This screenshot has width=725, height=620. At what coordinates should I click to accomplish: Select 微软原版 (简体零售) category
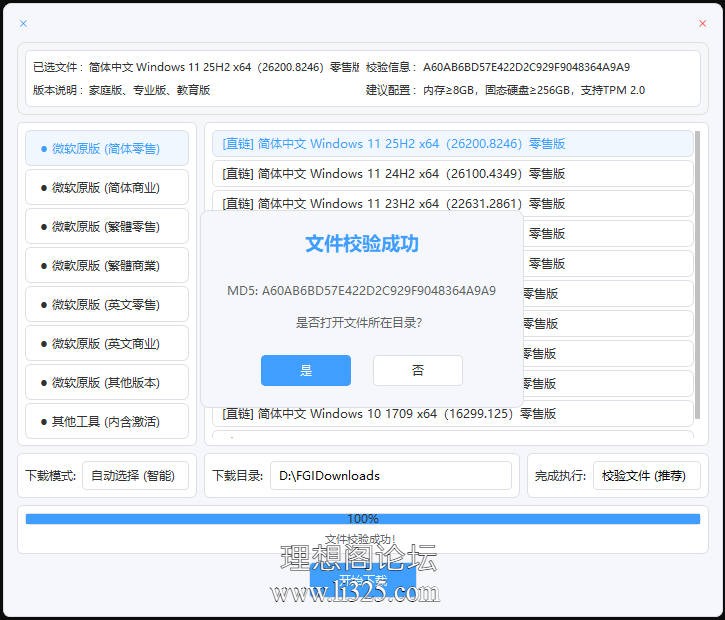(107, 148)
